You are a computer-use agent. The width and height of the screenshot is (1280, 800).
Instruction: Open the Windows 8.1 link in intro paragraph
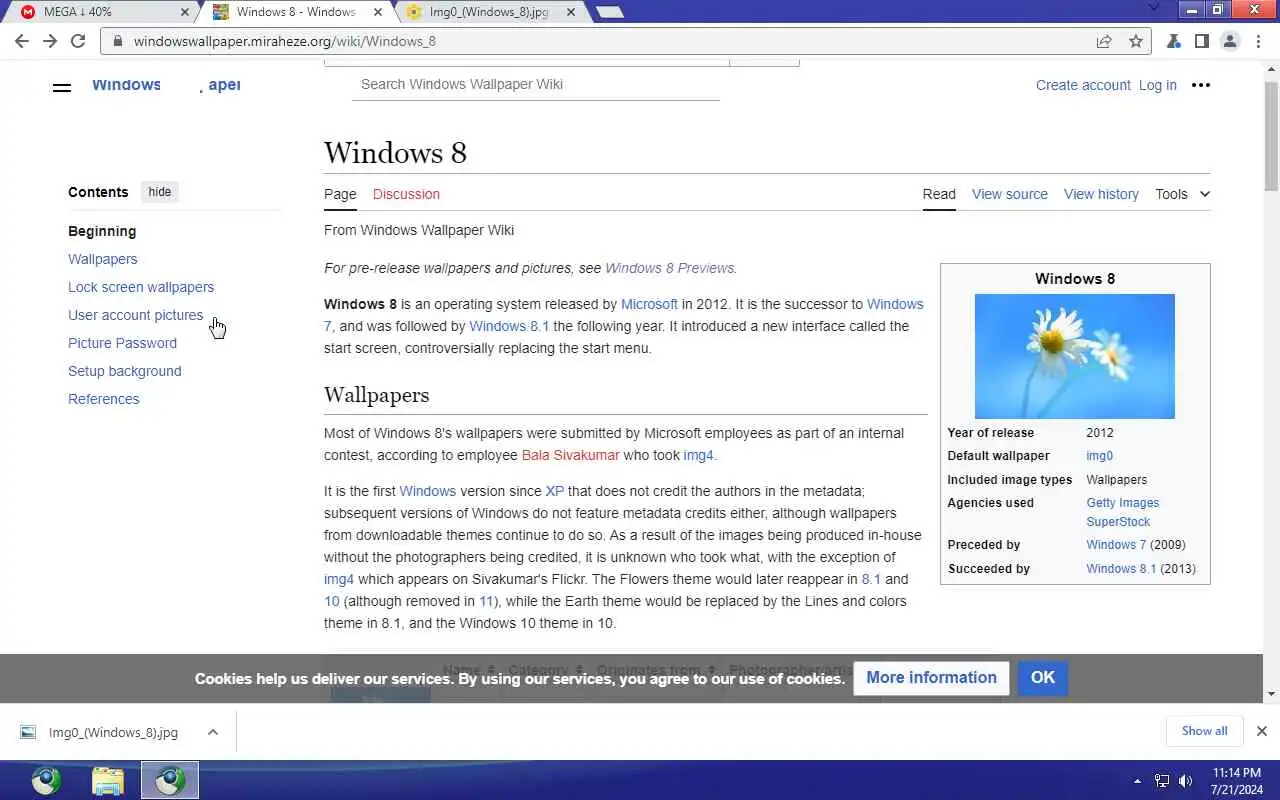[x=509, y=326]
